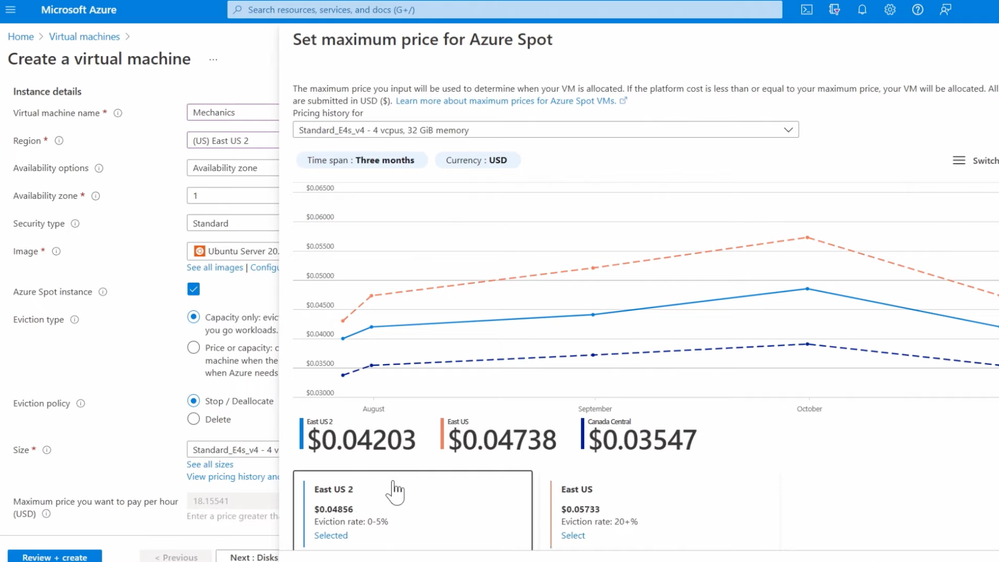The width and height of the screenshot is (999, 562).
Task: Show info tooltip for Eviction policy
Action: (x=80, y=403)
